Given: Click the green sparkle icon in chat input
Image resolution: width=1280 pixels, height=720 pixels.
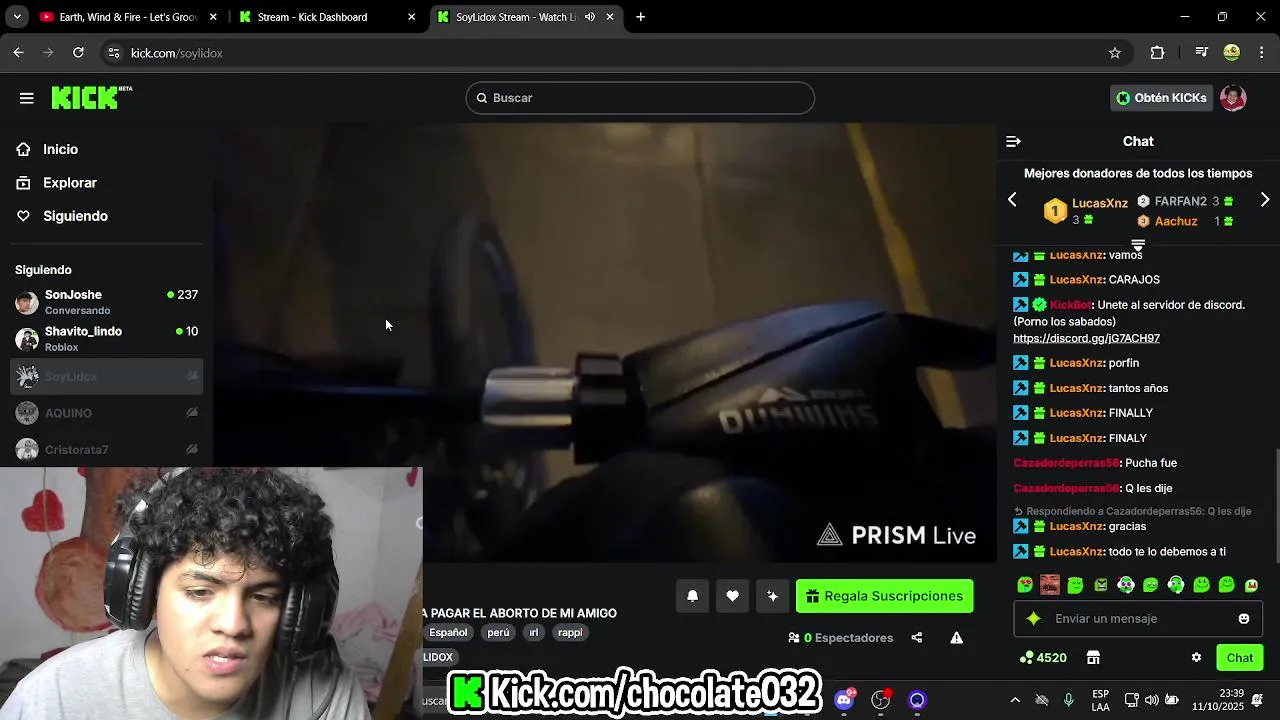Looking at the screenshot, I should point(1034,619).
